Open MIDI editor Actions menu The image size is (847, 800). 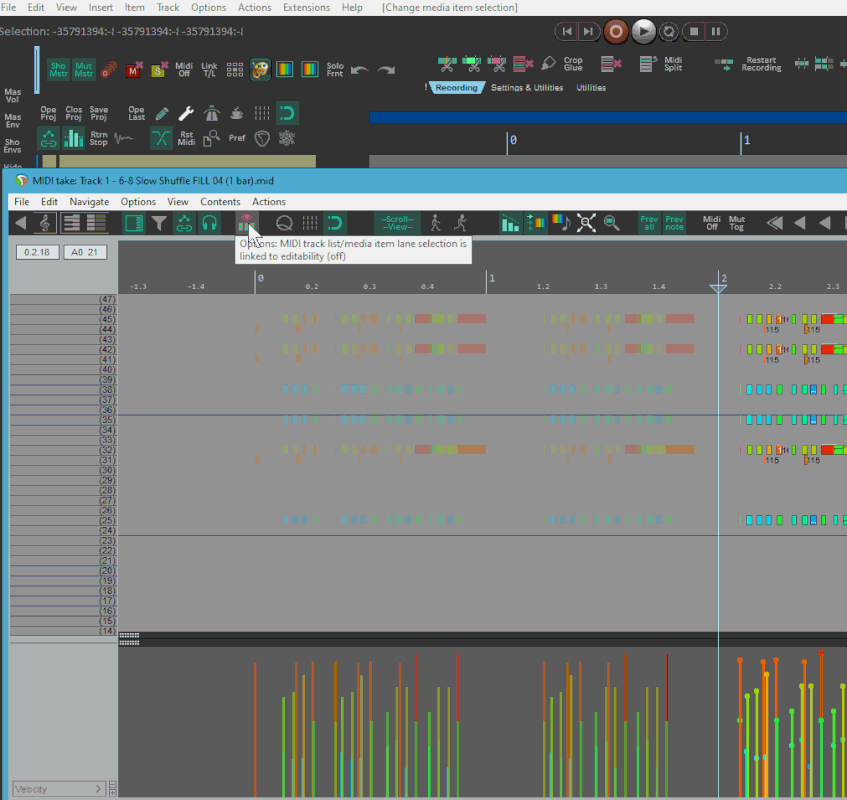coord(268,201)
